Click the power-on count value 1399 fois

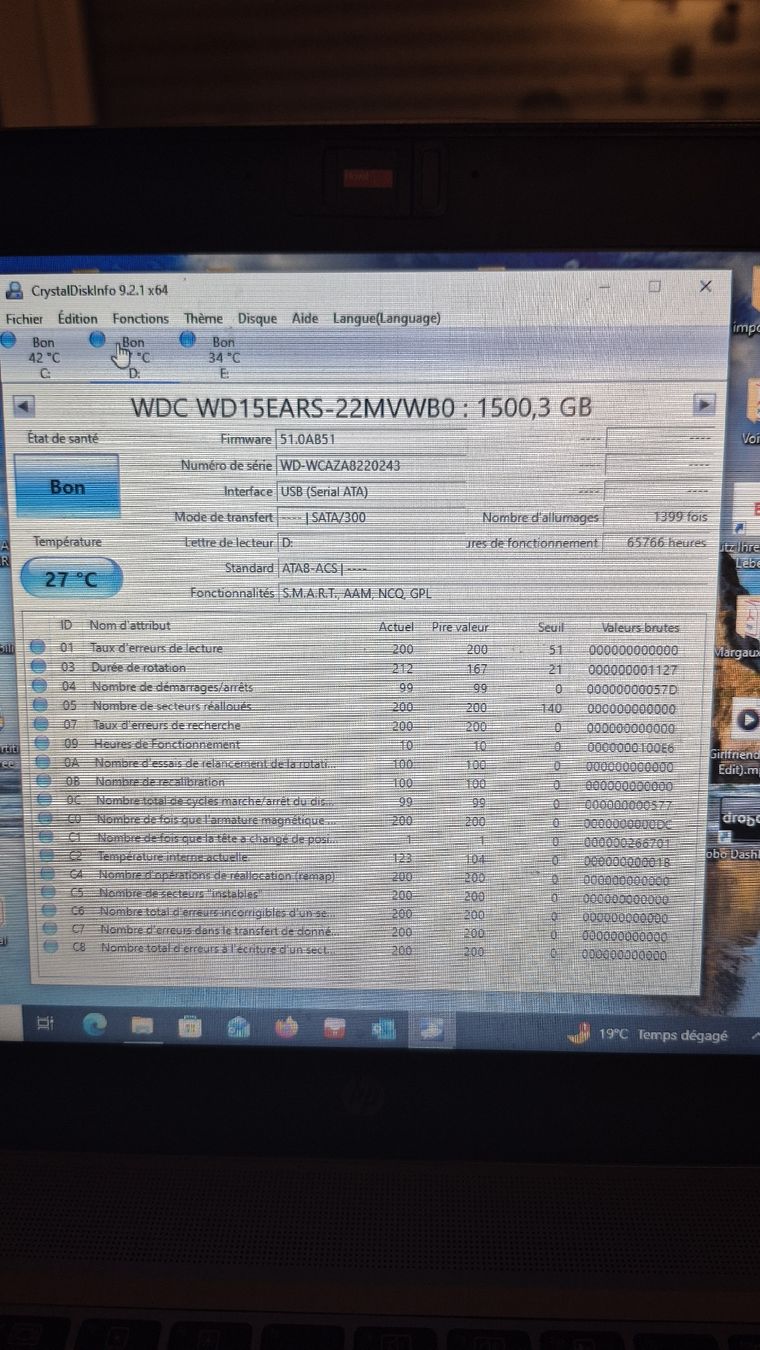657,517
